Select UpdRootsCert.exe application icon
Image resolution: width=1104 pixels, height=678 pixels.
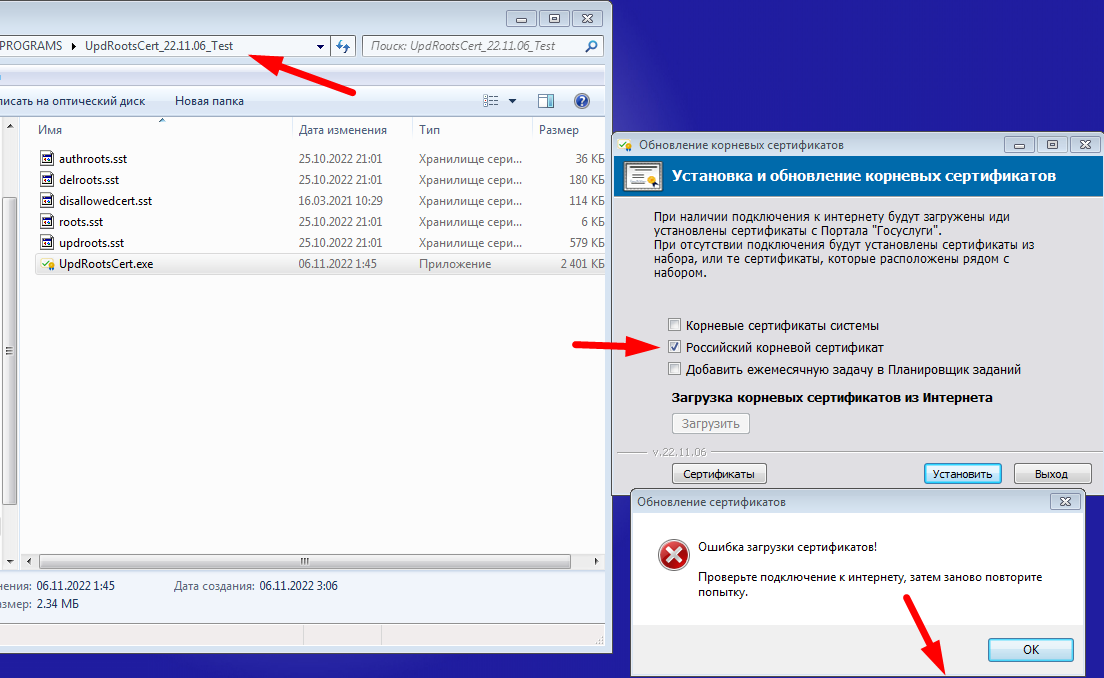47,264
